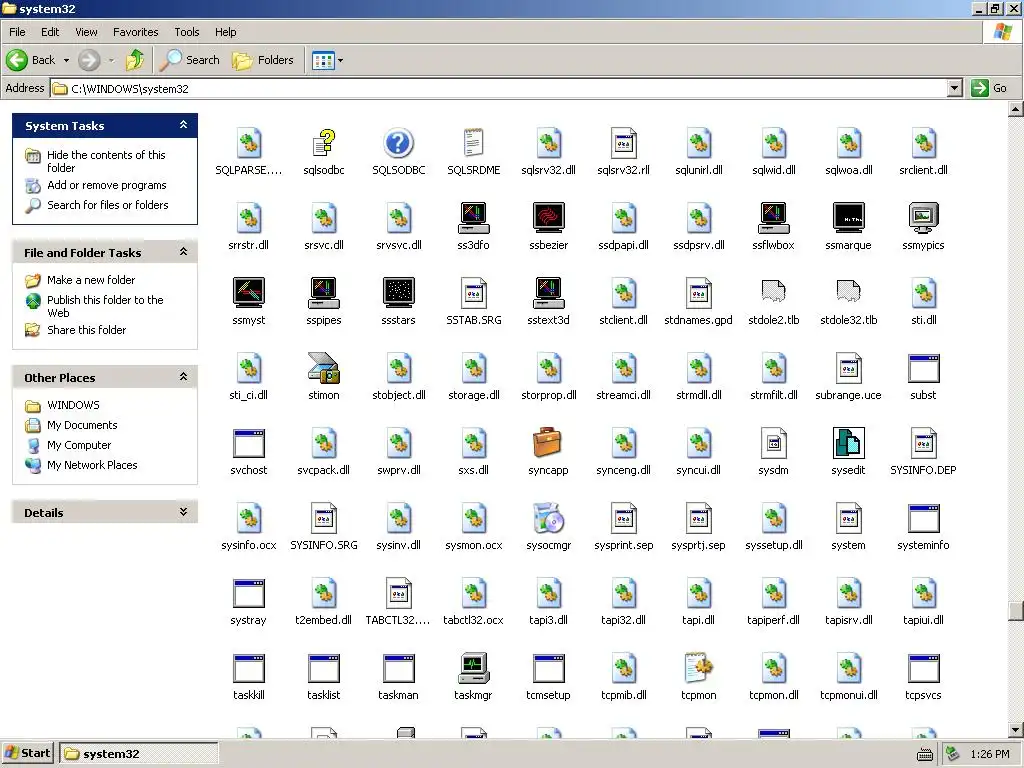This screenshot has width=1024, height=768.
Task: Select the ssstars screensaver icon
Action: pyautogui.click(x=398, y=293)
